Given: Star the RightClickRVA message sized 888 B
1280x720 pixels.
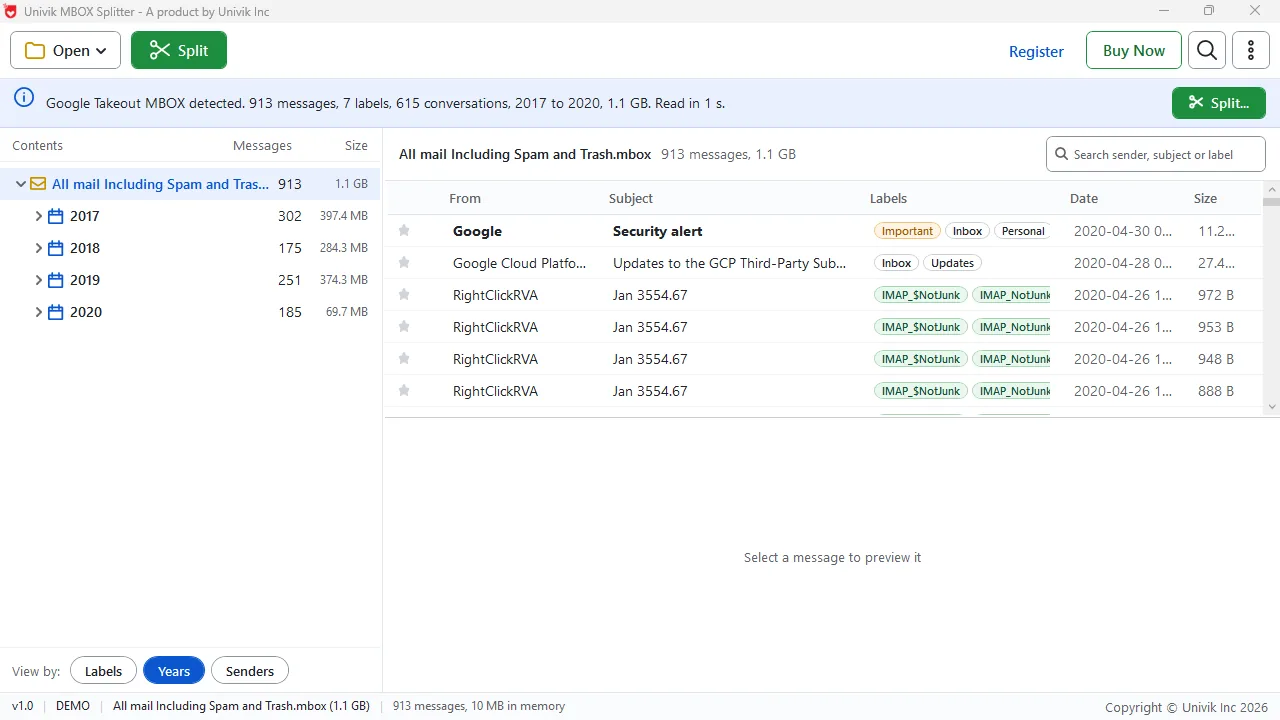Looking at the screenshot, I should [404, 391].
